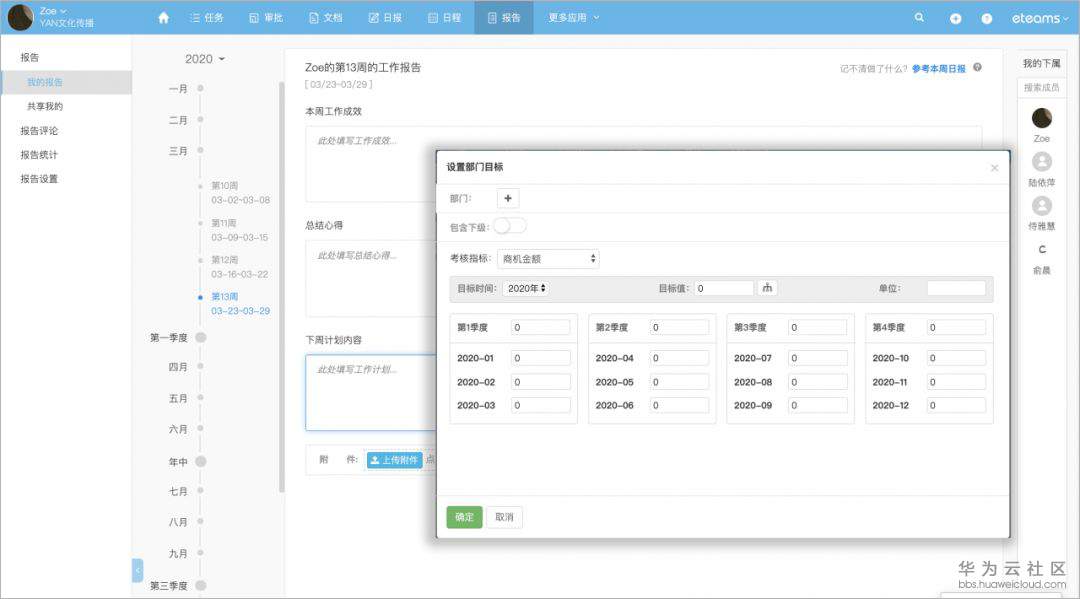This screenshot has height=599, width=1080.
Task: Open the 2020 year dropdown in timeline
Action: click(205, 59)
